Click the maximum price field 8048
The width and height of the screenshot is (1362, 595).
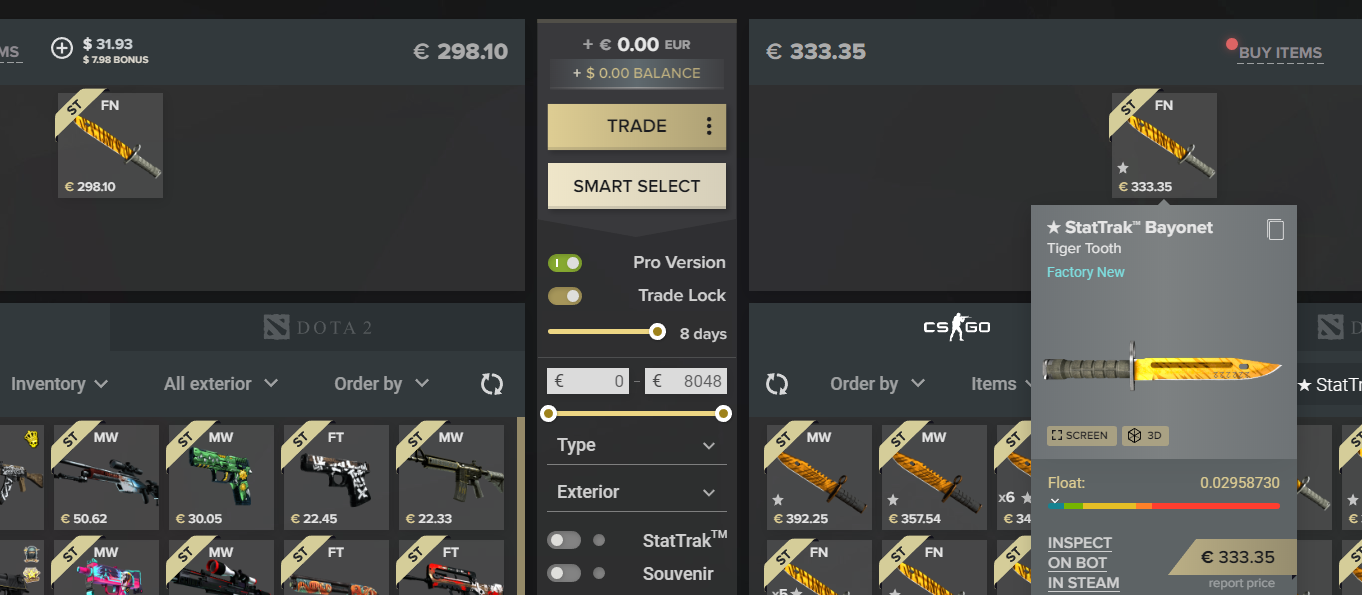[x=685, y=381]
